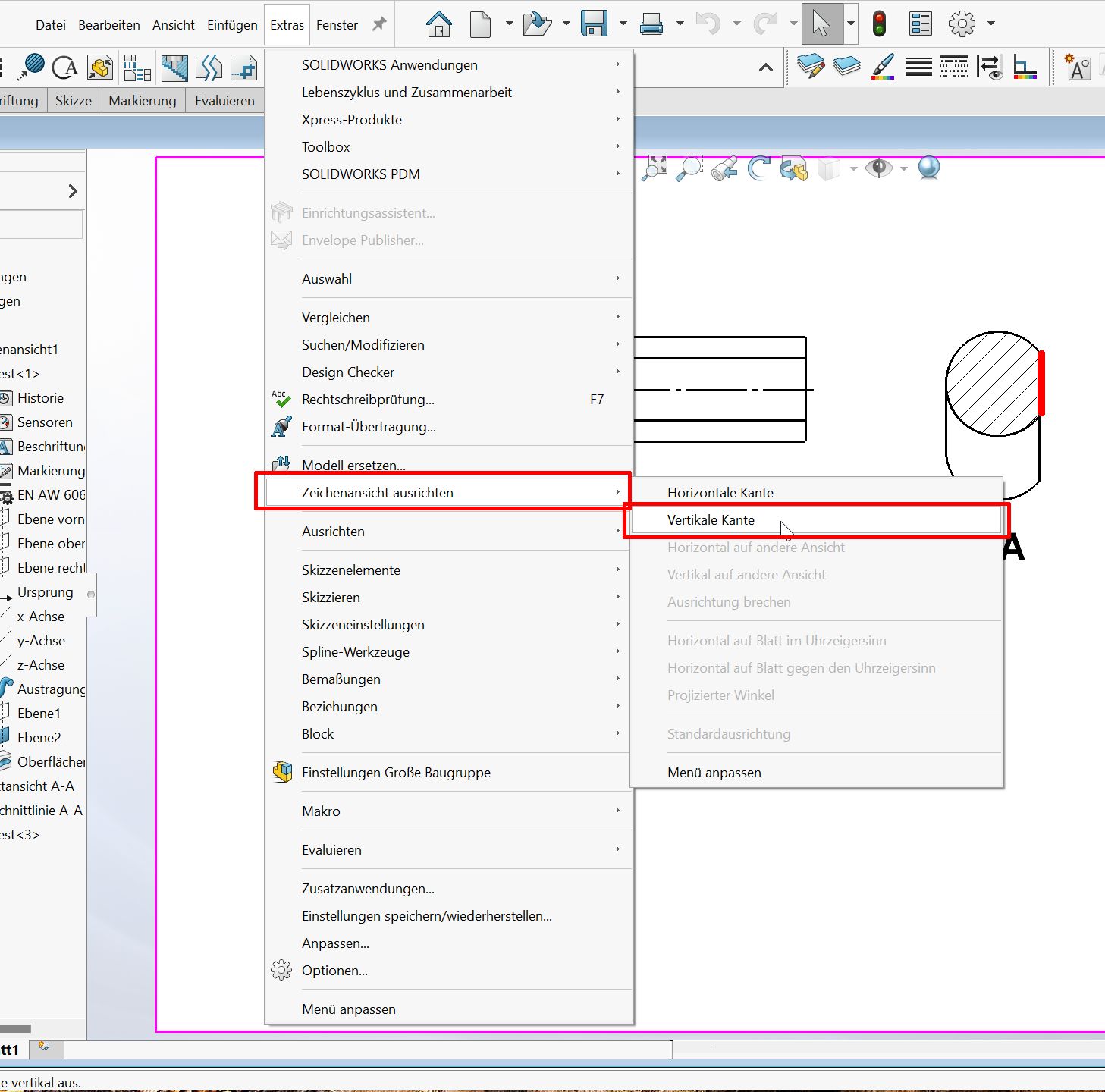Open Zeichenansicht ausrichten submenu entry
The height and width of the screenshot is (1092, 1105).
pyautogui.click(x=448, y=493)
